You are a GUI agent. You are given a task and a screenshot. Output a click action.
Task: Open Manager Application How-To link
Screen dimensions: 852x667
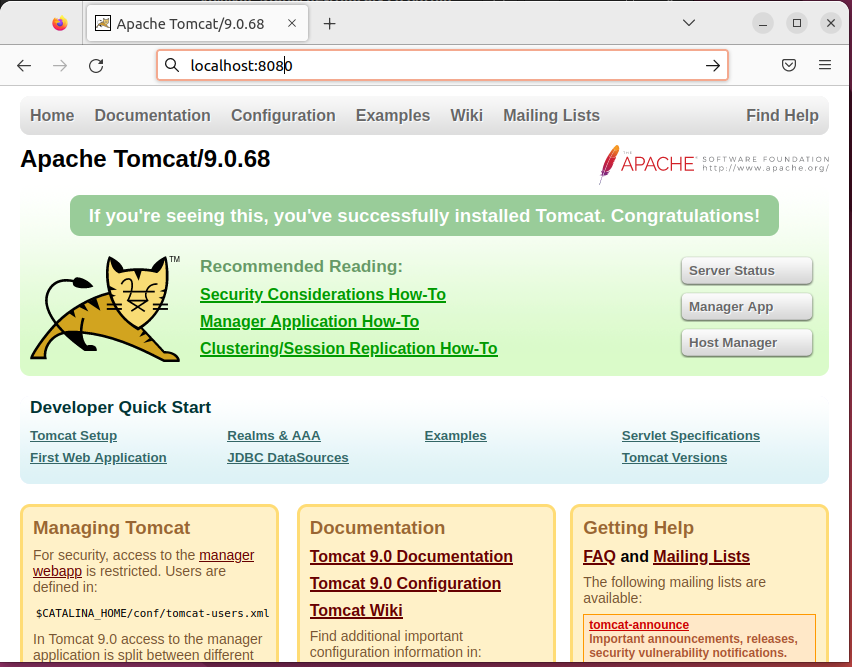[309, 322]
